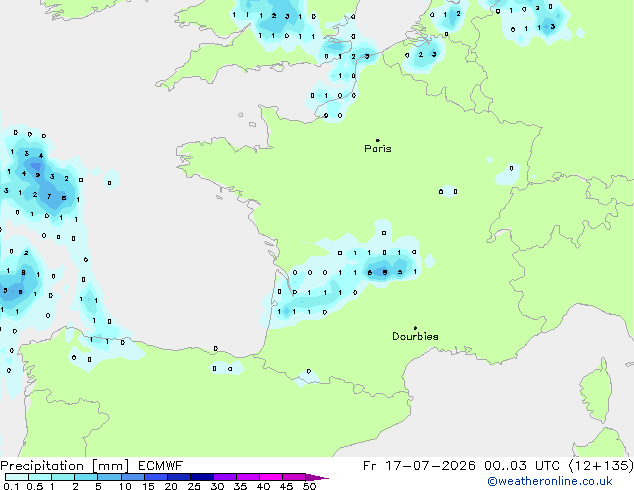Pick the 45–50 mm legend color swatch

tap(294, 477)
